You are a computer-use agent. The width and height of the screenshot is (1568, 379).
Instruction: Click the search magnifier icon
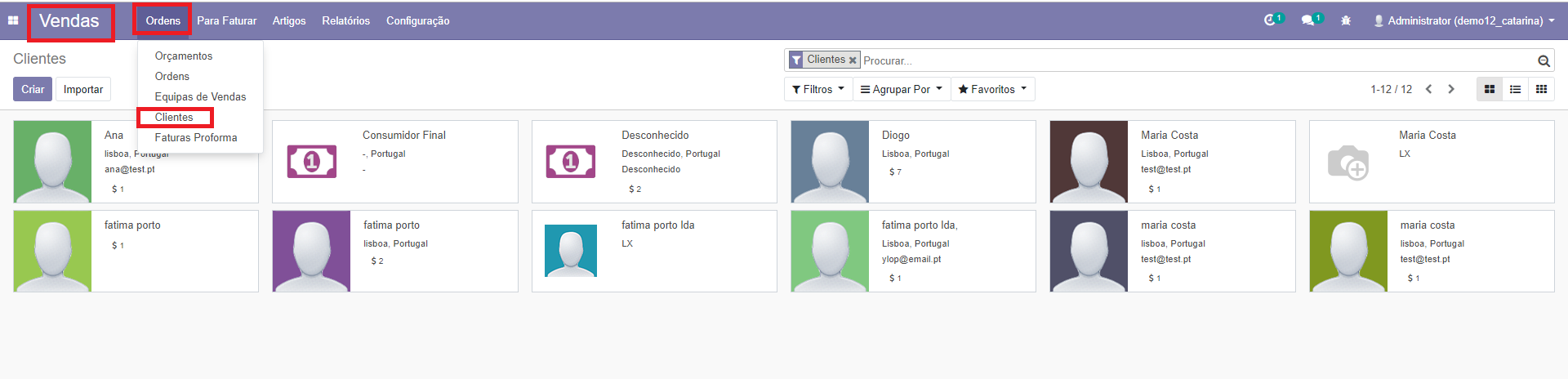(x=1543, y=60)
